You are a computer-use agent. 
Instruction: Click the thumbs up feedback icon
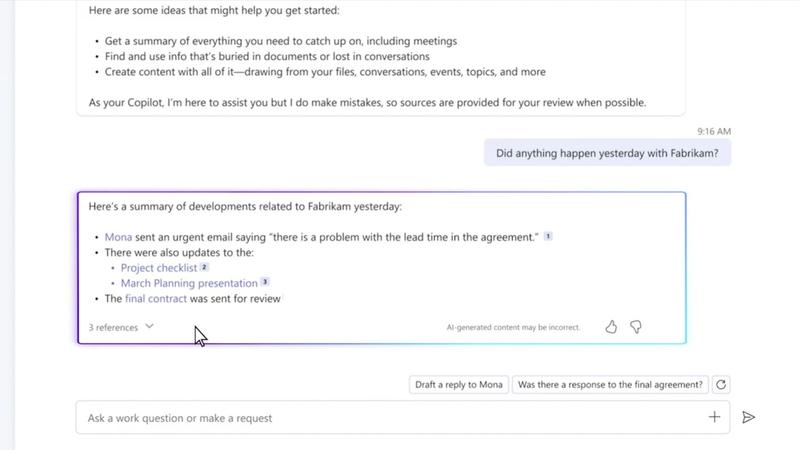[611, 327]
